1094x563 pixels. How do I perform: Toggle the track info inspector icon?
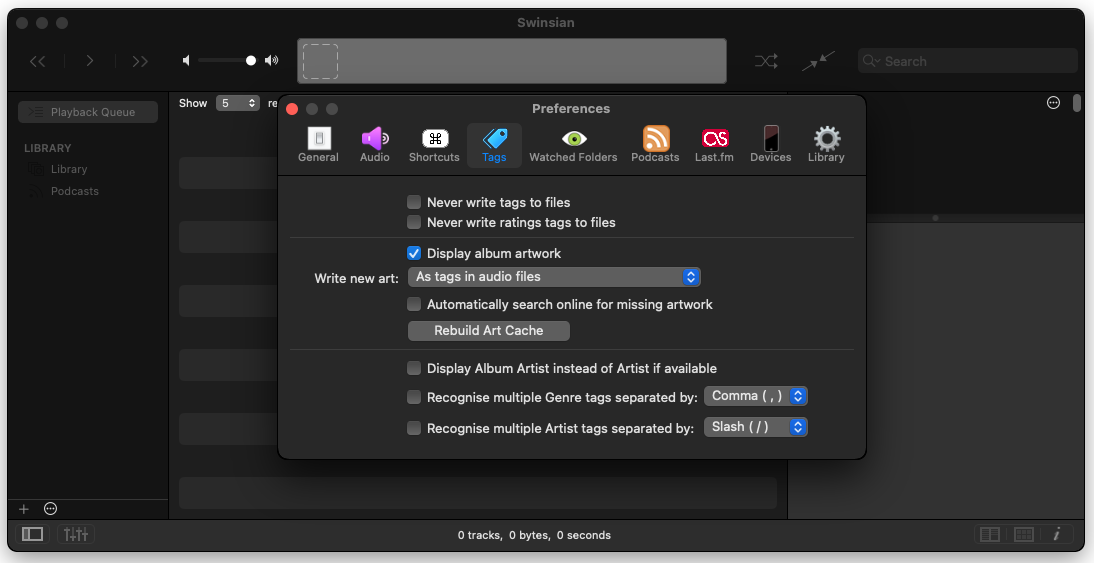coord(1057,535)
